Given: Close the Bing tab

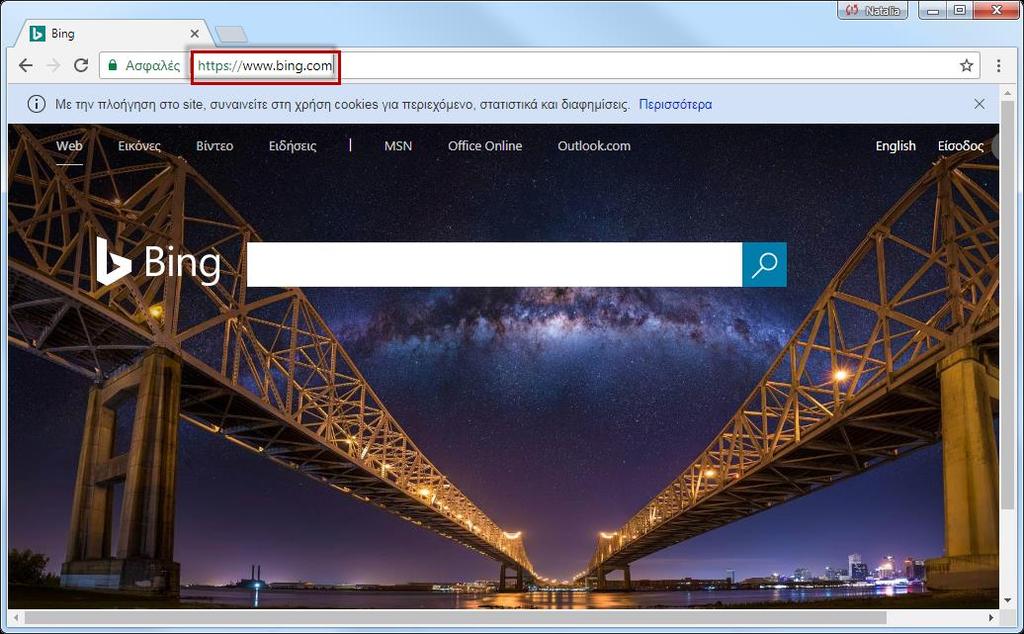Looking at the screenshot, I should (194, 33).
